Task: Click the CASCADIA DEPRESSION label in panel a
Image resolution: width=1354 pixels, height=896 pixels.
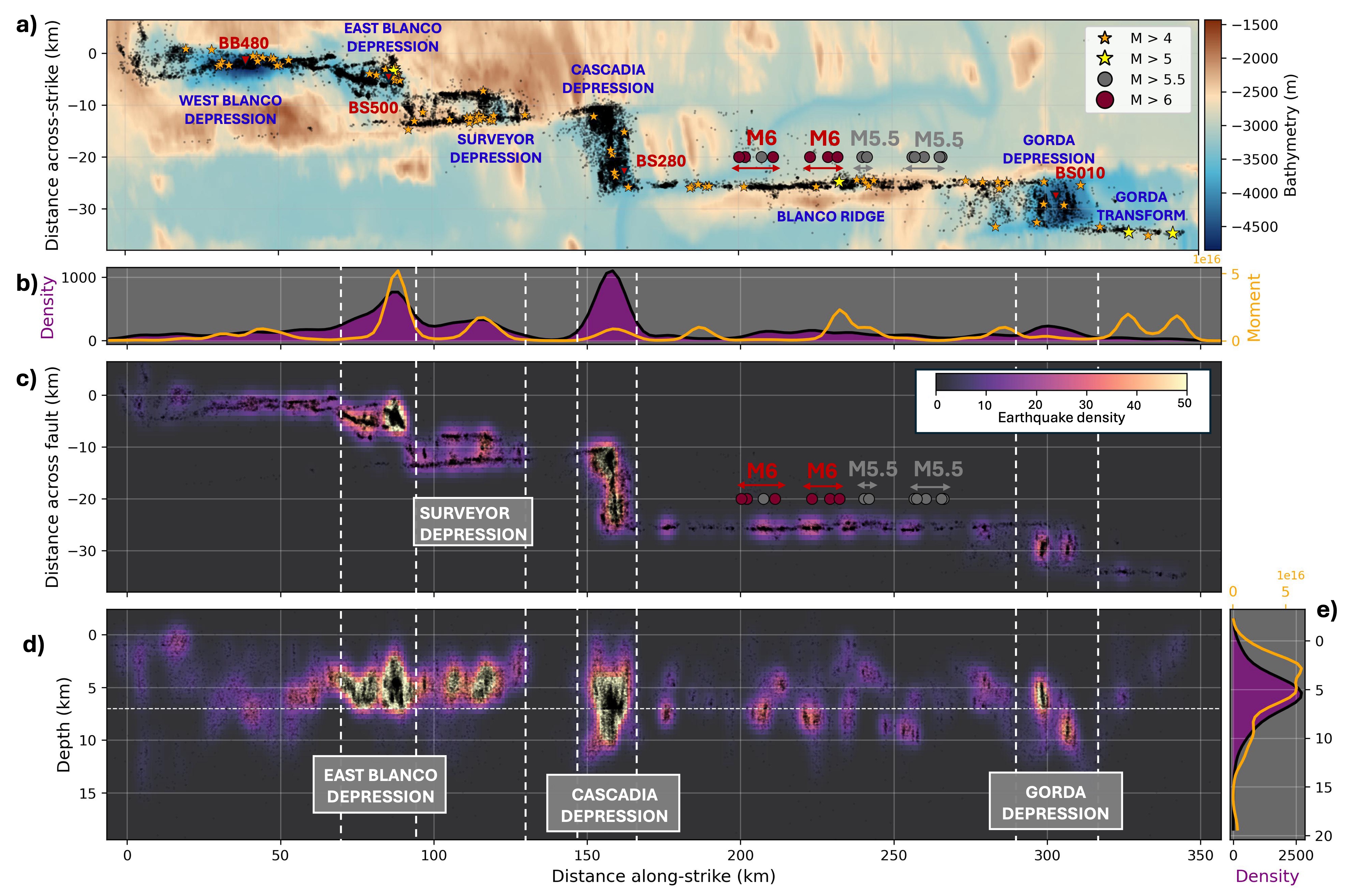Action: pyautogui.click(x=608, y=79)
